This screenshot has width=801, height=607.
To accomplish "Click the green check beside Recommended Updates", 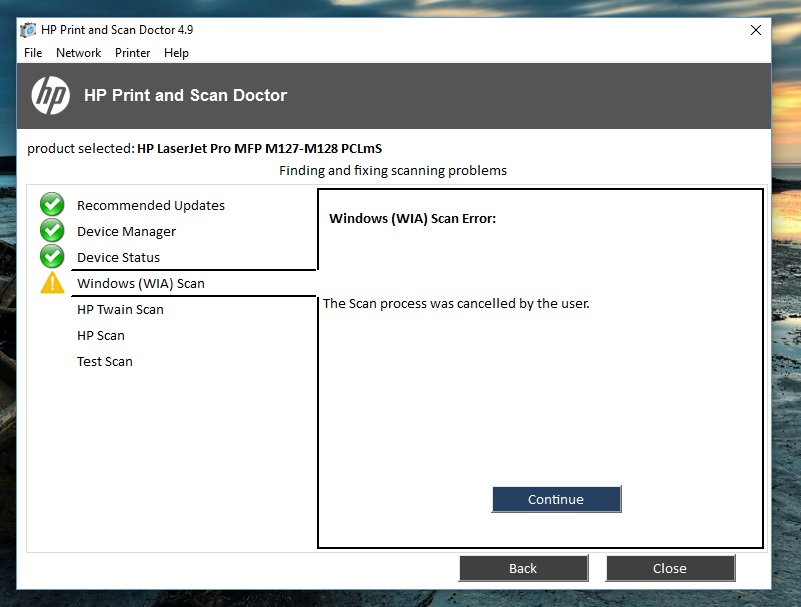I will pos(52,204).
